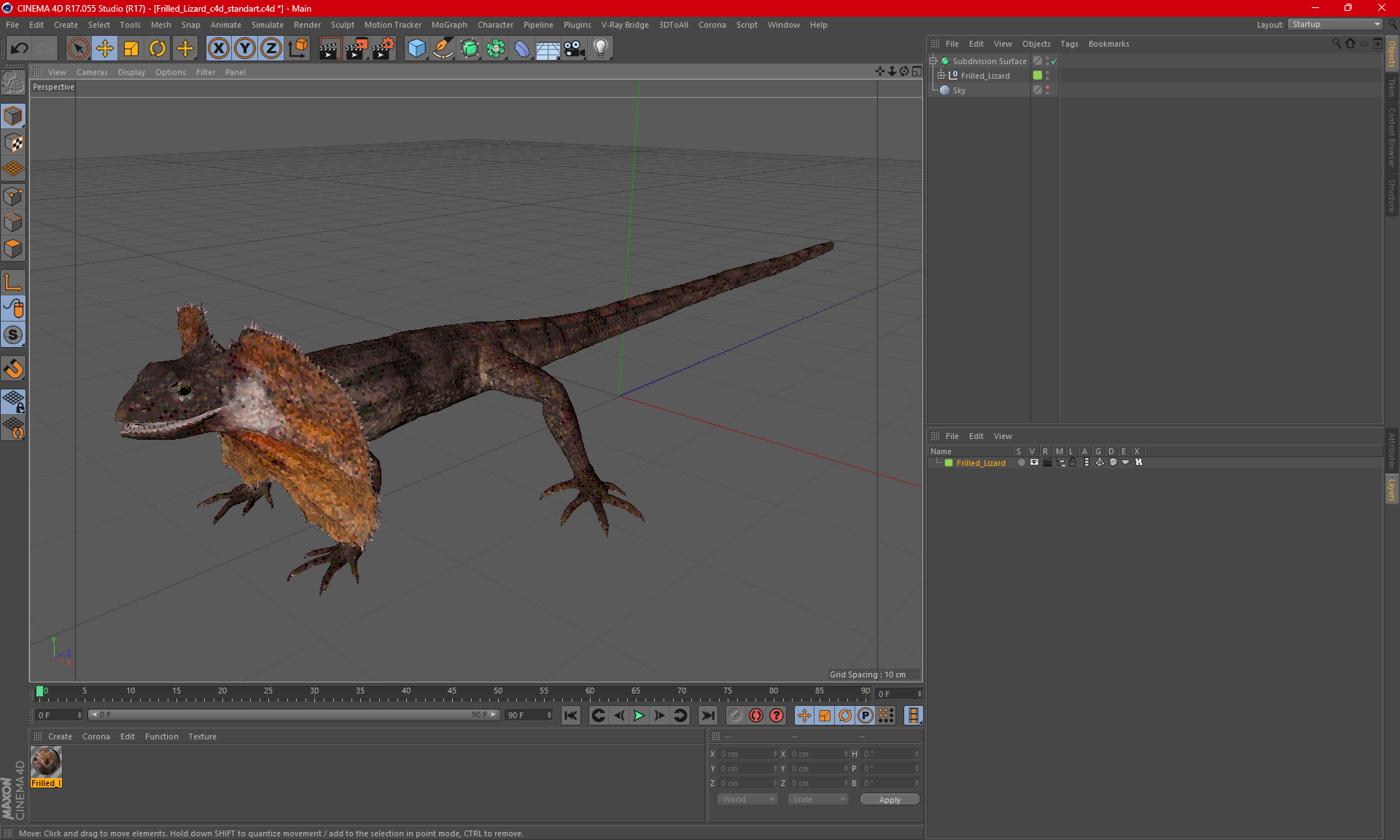1400x840 pixels.
Task: Activate the Move tool
Action: coord(105,49)
